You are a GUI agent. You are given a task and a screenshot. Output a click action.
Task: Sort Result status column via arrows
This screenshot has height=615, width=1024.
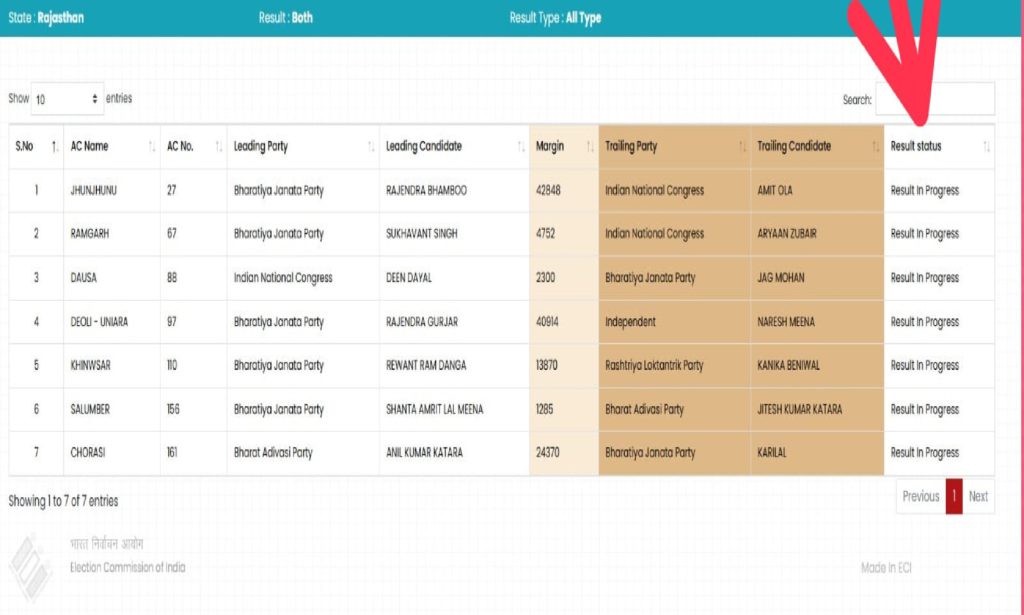[x=987, y=147]
